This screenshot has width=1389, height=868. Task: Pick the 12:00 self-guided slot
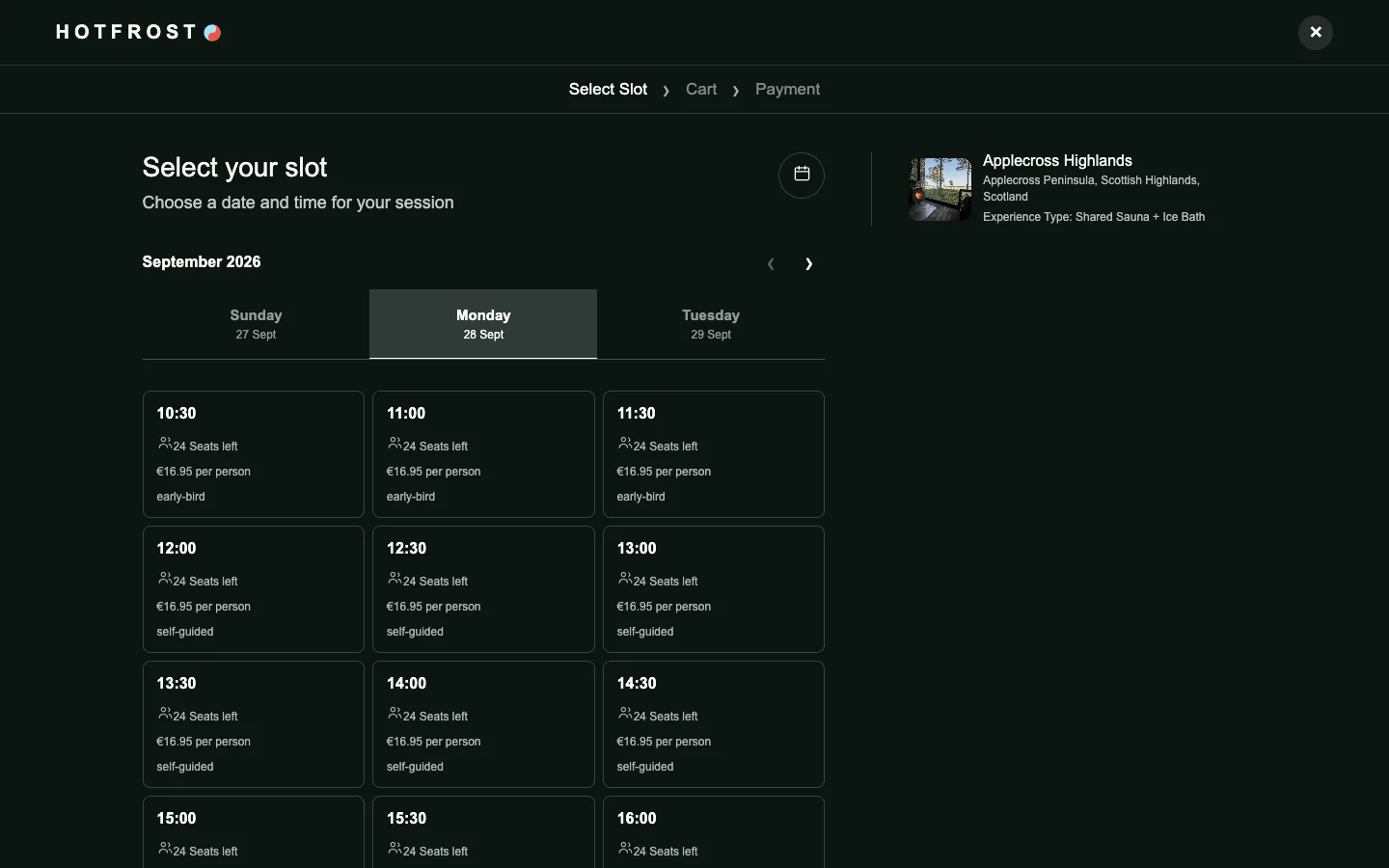254,589
